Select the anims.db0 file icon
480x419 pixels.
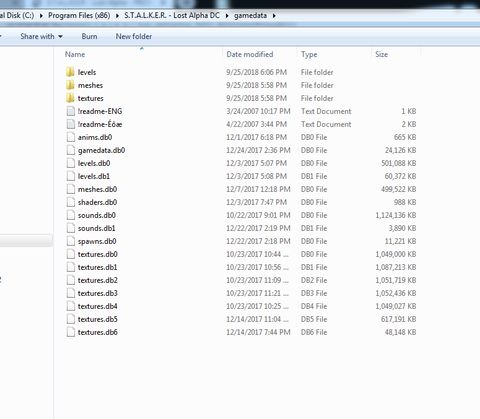(x=71, y=137)
